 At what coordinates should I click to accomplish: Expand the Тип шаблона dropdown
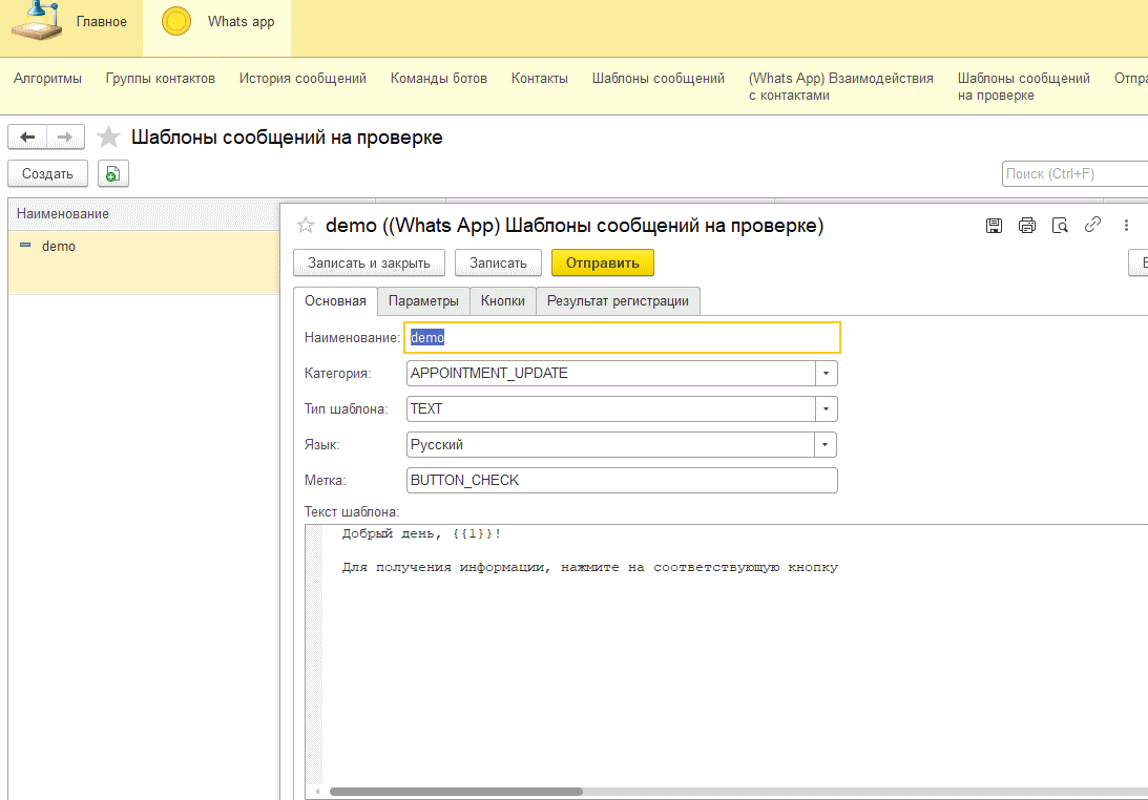(826, 409)
